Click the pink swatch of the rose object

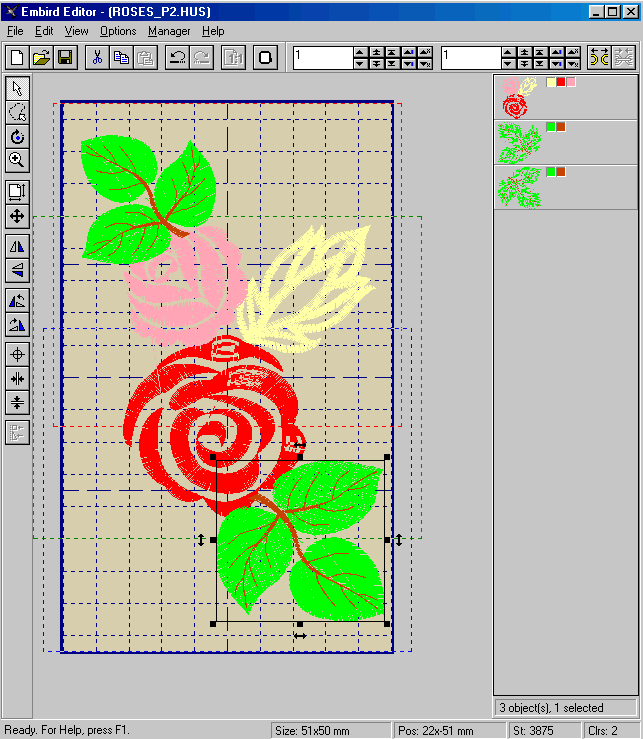[x=570, y=82]
